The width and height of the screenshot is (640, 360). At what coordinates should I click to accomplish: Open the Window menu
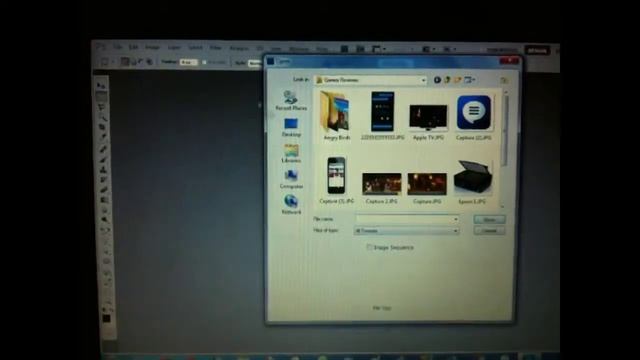pyautogui.click(x=299, y=49)
